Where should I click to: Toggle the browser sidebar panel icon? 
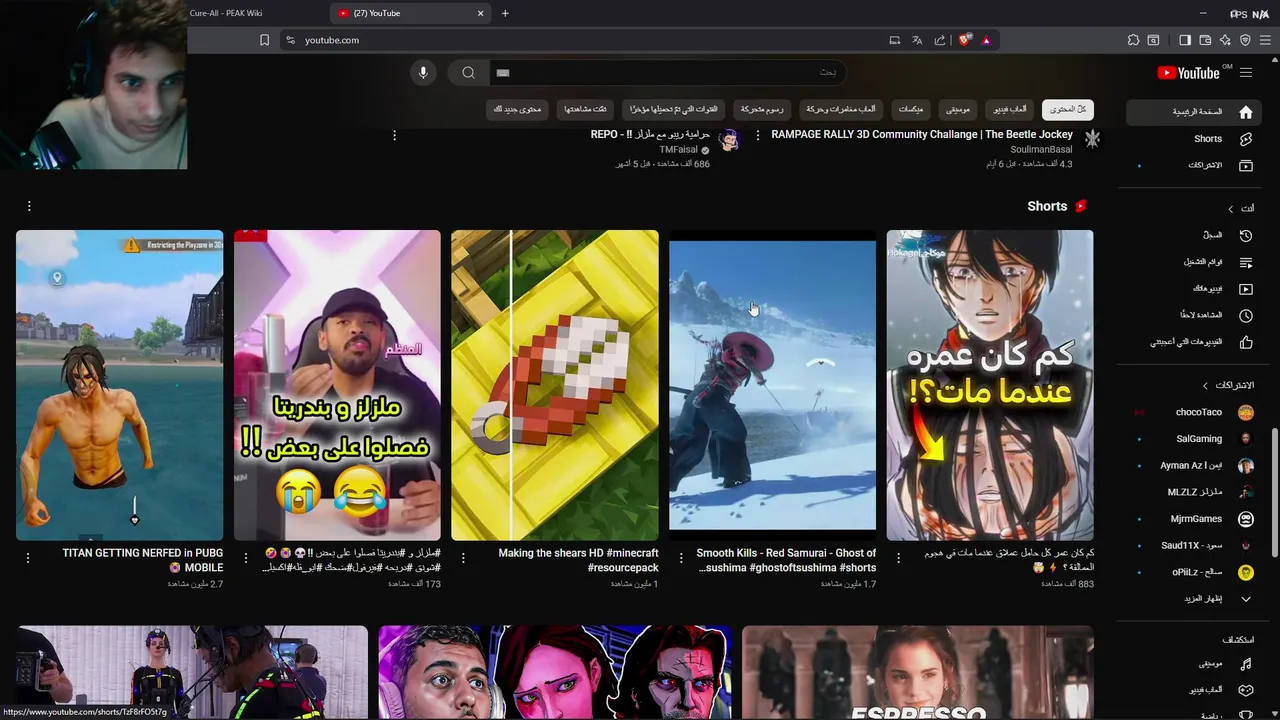click(x=1185, y=40)
